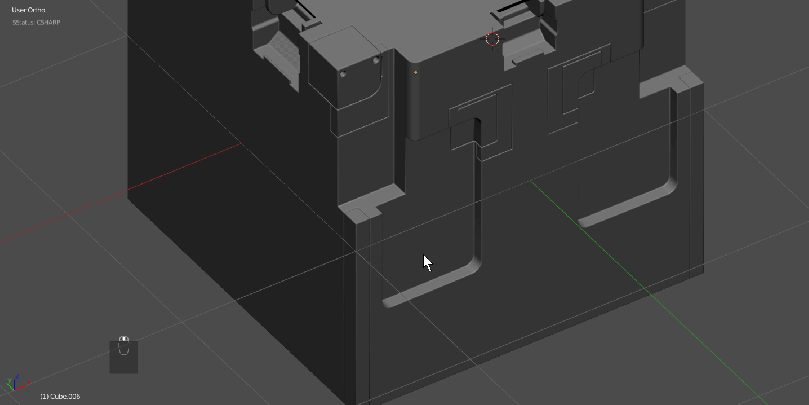The height and width of the screenshot is (405, 809).
Task: Click the User Ortho view label
Action: pyautogui.click(x=28, y=10)
